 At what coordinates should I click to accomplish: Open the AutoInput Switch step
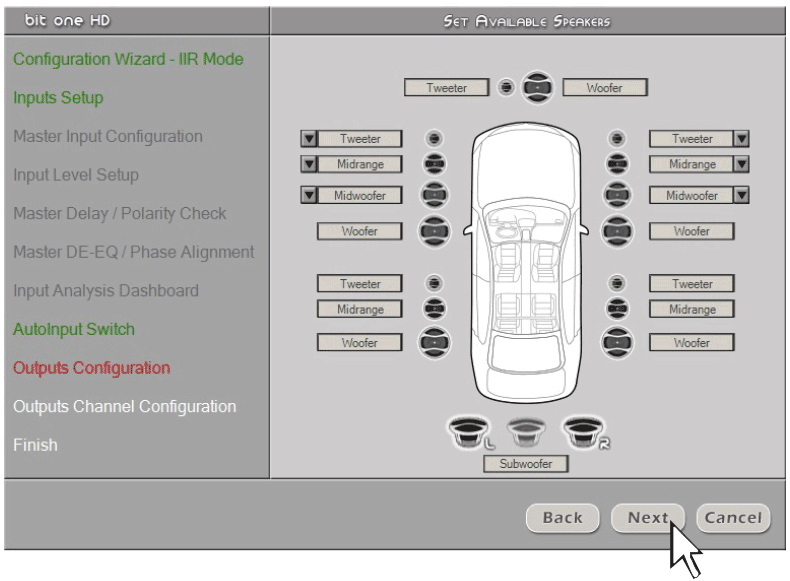coord(74,329)
